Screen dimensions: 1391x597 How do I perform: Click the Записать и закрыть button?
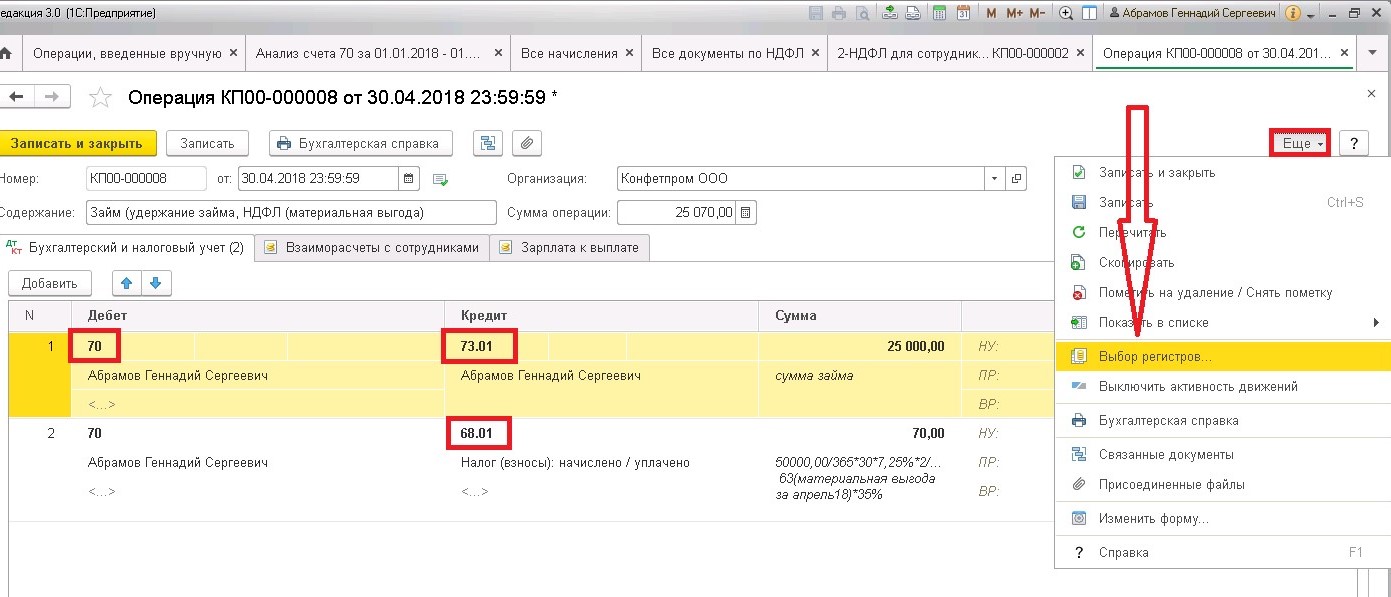click(x=77, y=143)
